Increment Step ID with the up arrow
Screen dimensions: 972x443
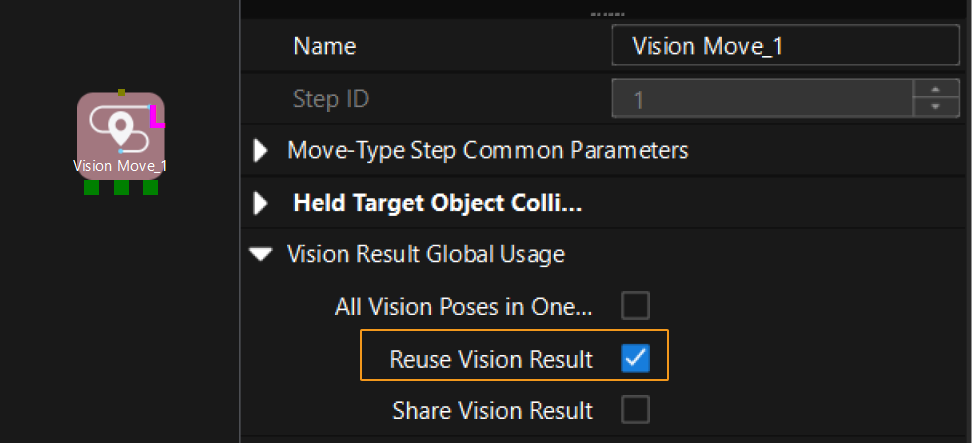point(936,90)
